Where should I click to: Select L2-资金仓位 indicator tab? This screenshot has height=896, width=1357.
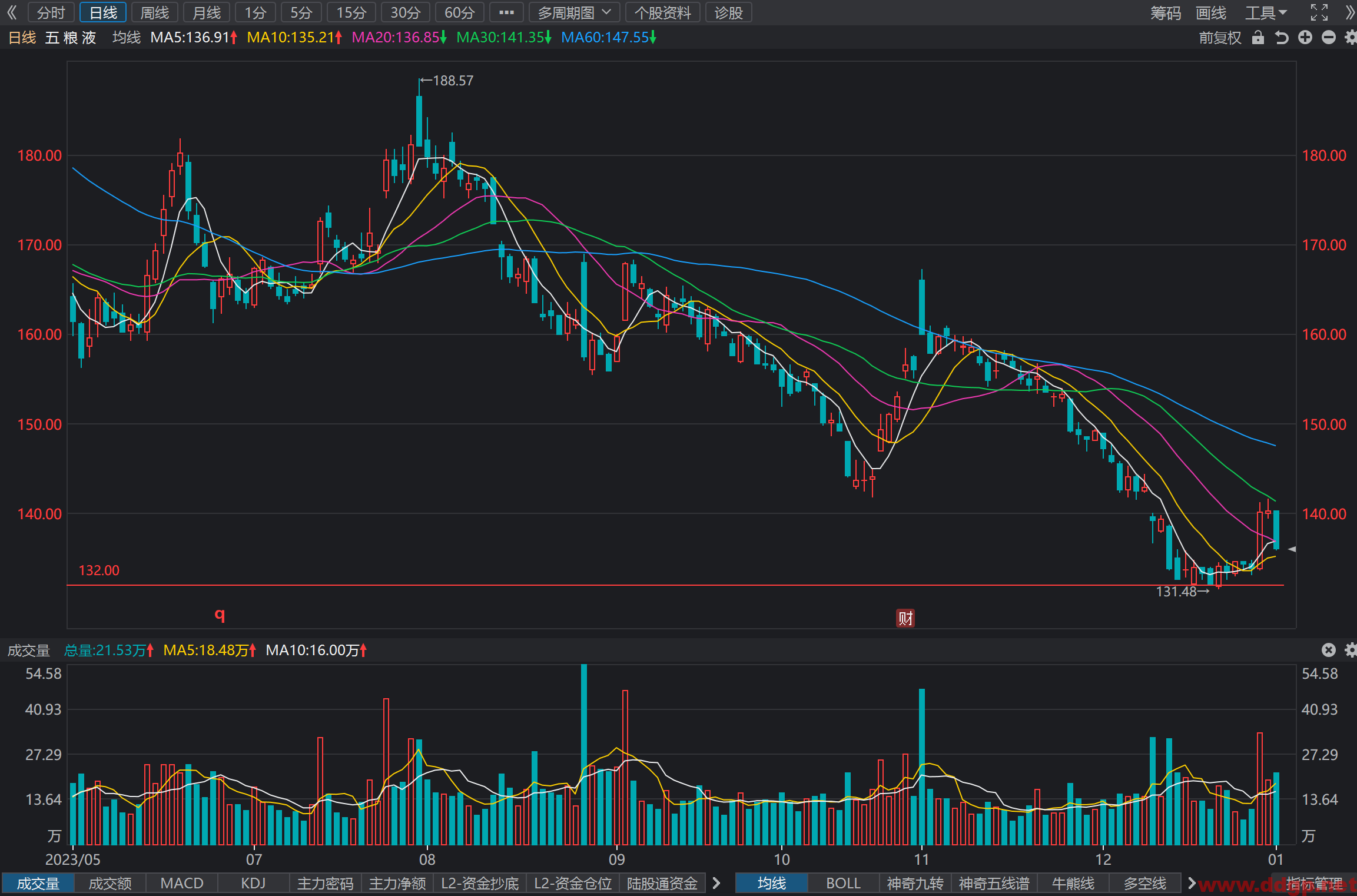(x=573, y=883)
